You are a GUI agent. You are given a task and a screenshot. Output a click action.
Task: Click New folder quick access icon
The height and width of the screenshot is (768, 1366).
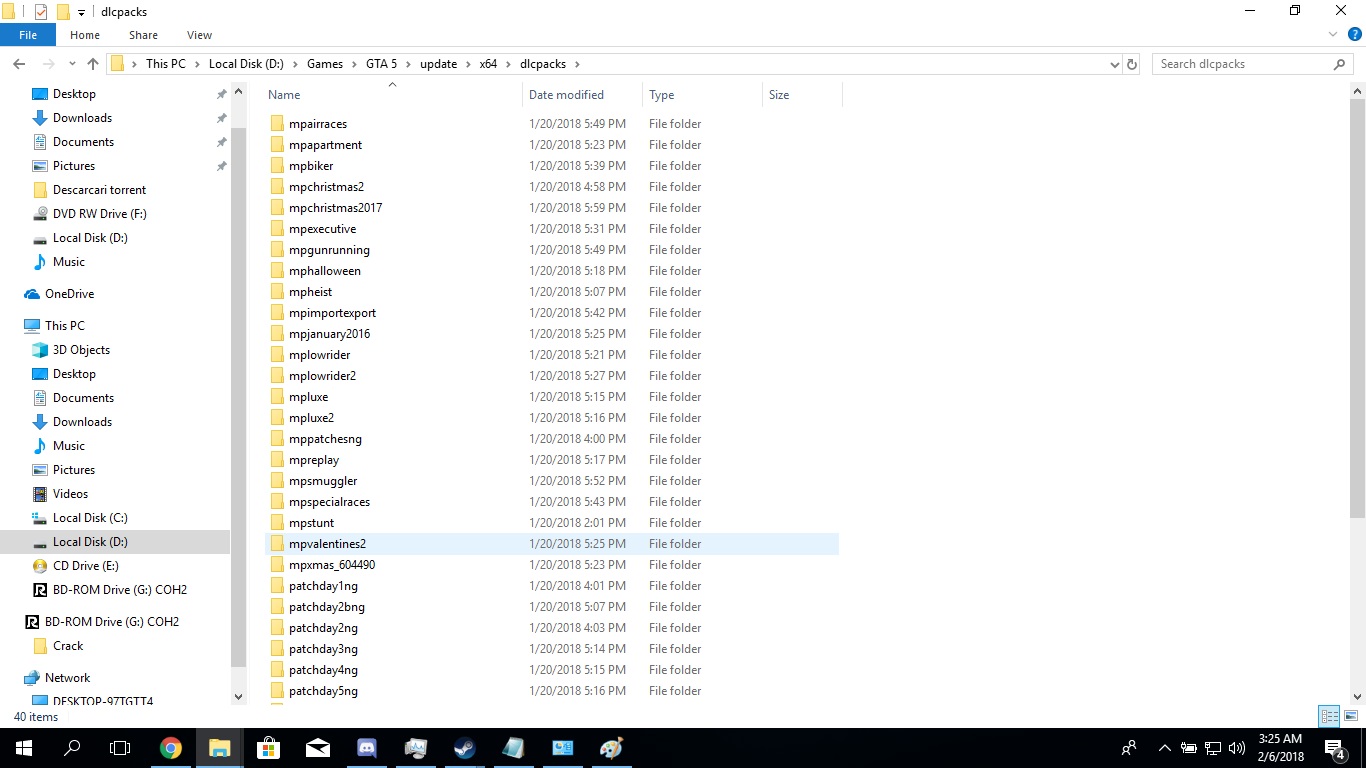(63, 12)
